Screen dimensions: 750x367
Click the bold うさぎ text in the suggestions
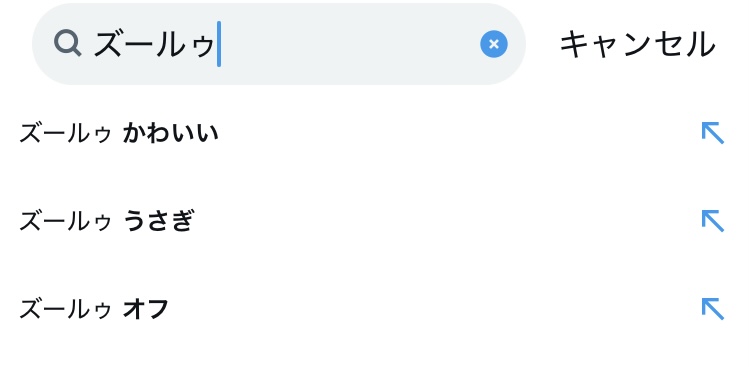(159, 221)
